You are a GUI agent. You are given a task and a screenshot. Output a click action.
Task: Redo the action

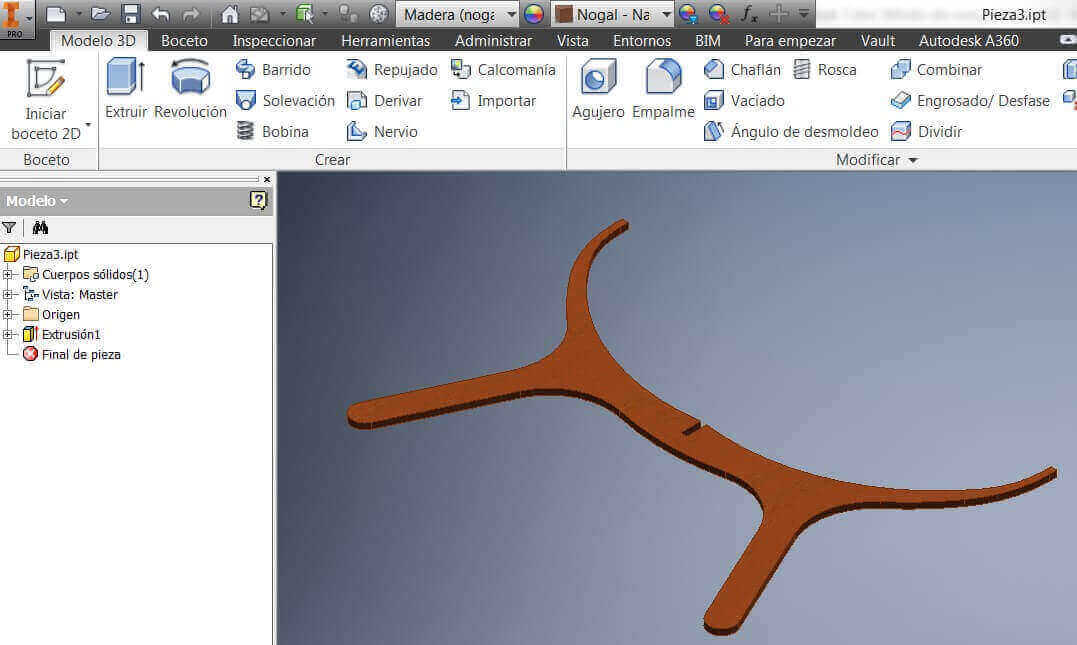(x=190, y=14)
